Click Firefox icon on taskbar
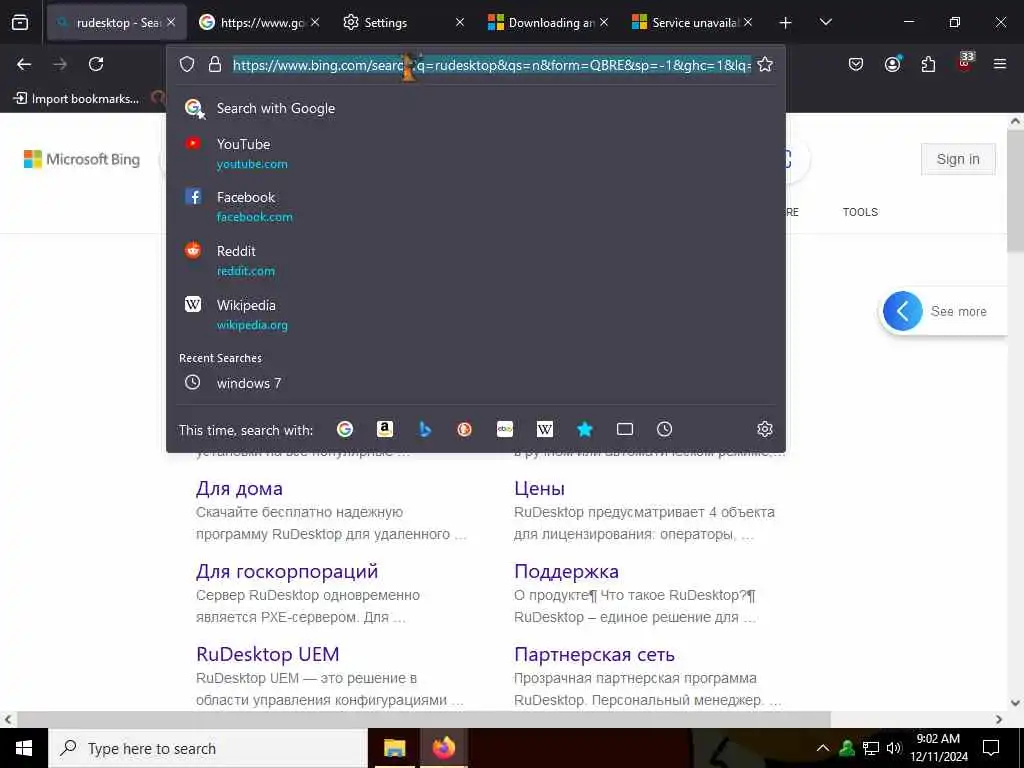Screen dimensions: 1024x768 [444, 748]
